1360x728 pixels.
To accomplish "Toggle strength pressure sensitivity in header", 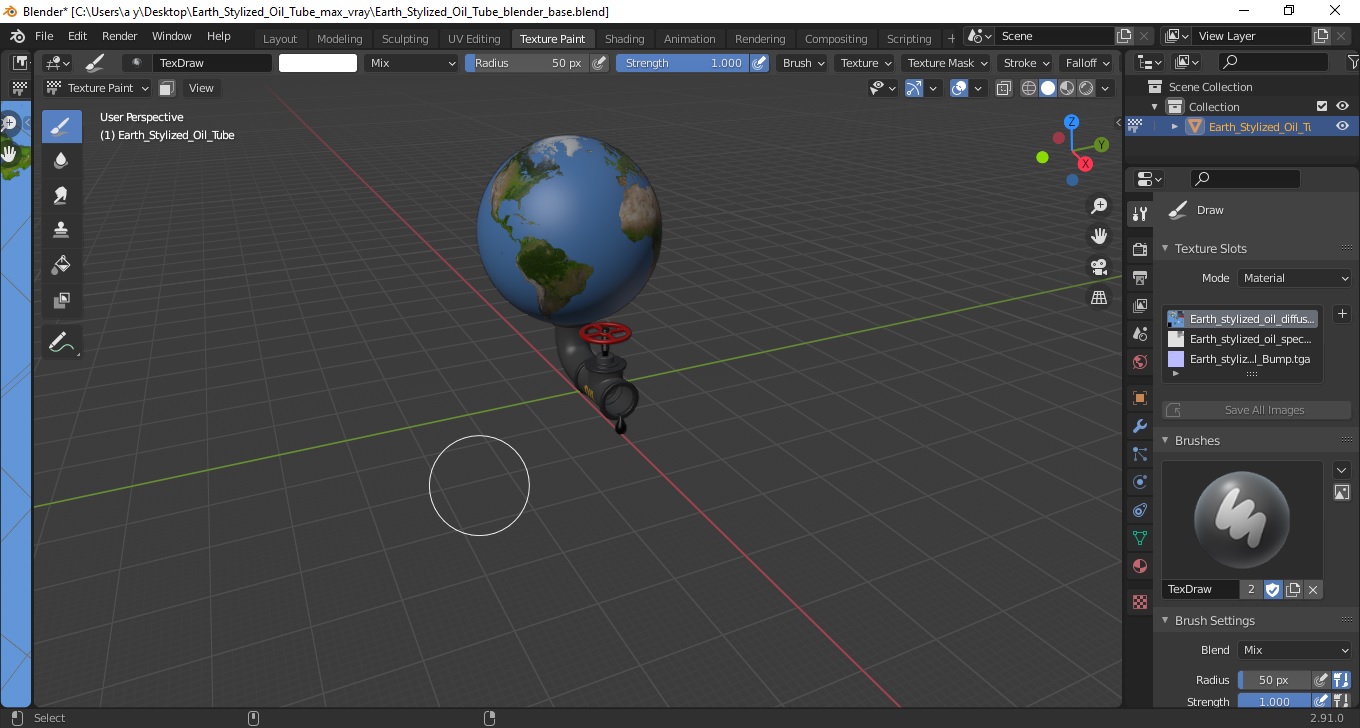I will (x=759, y=63).
